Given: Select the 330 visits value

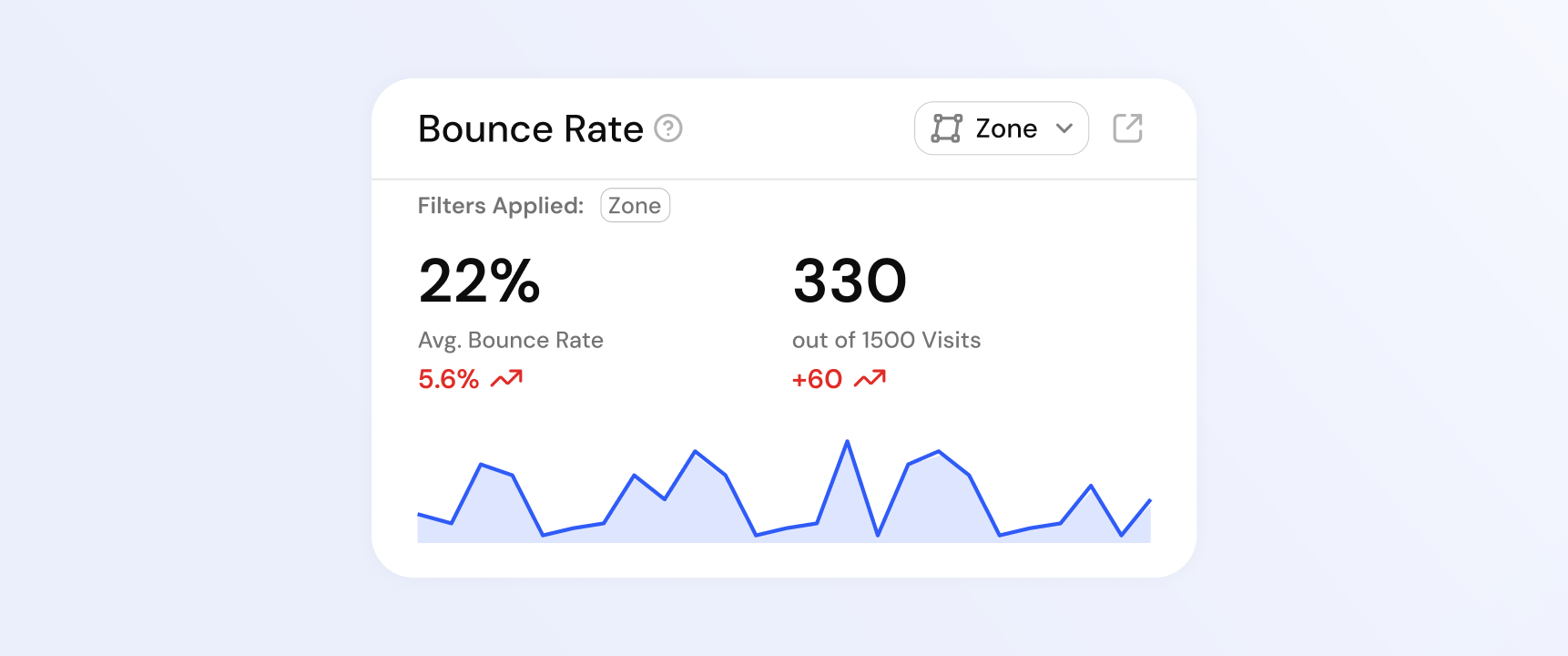Looking at the screenshot, I should pos(850,281).
